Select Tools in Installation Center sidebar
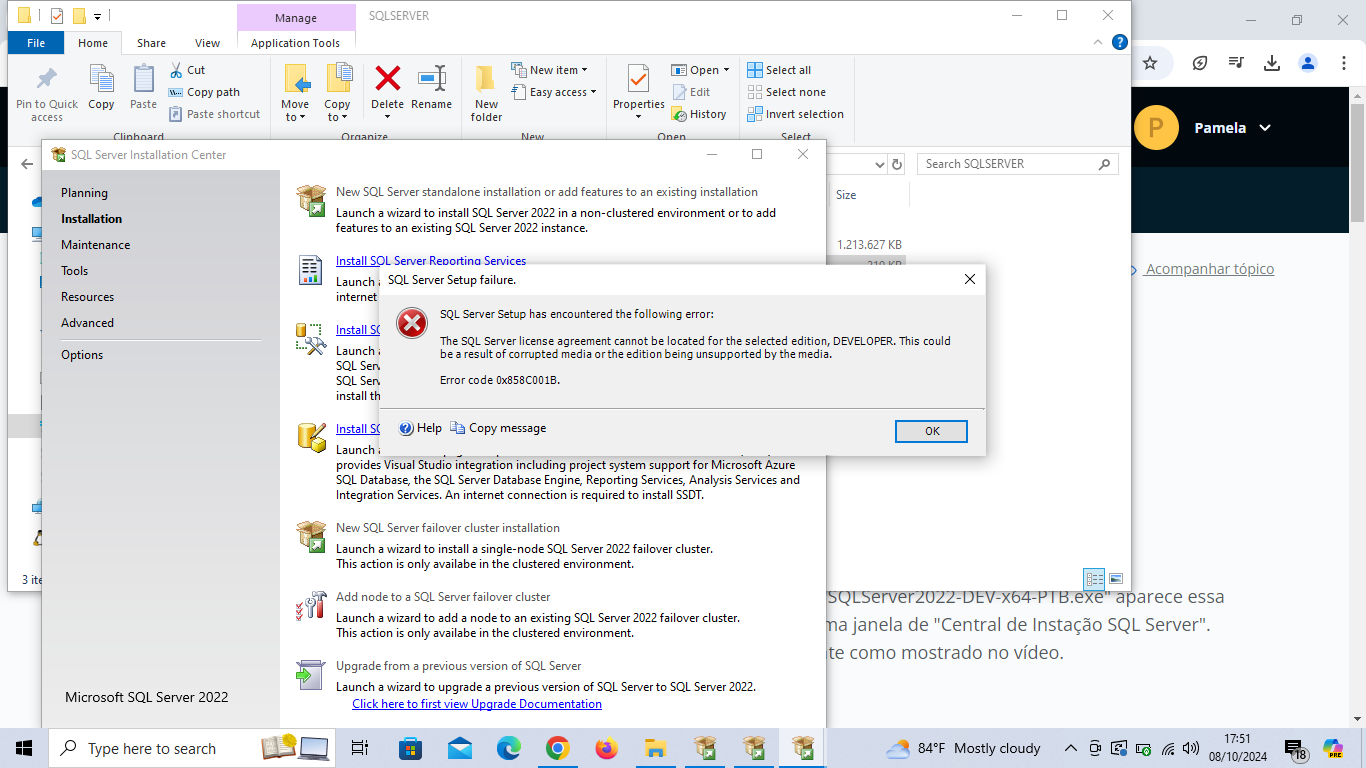 [x=74, y=271]
